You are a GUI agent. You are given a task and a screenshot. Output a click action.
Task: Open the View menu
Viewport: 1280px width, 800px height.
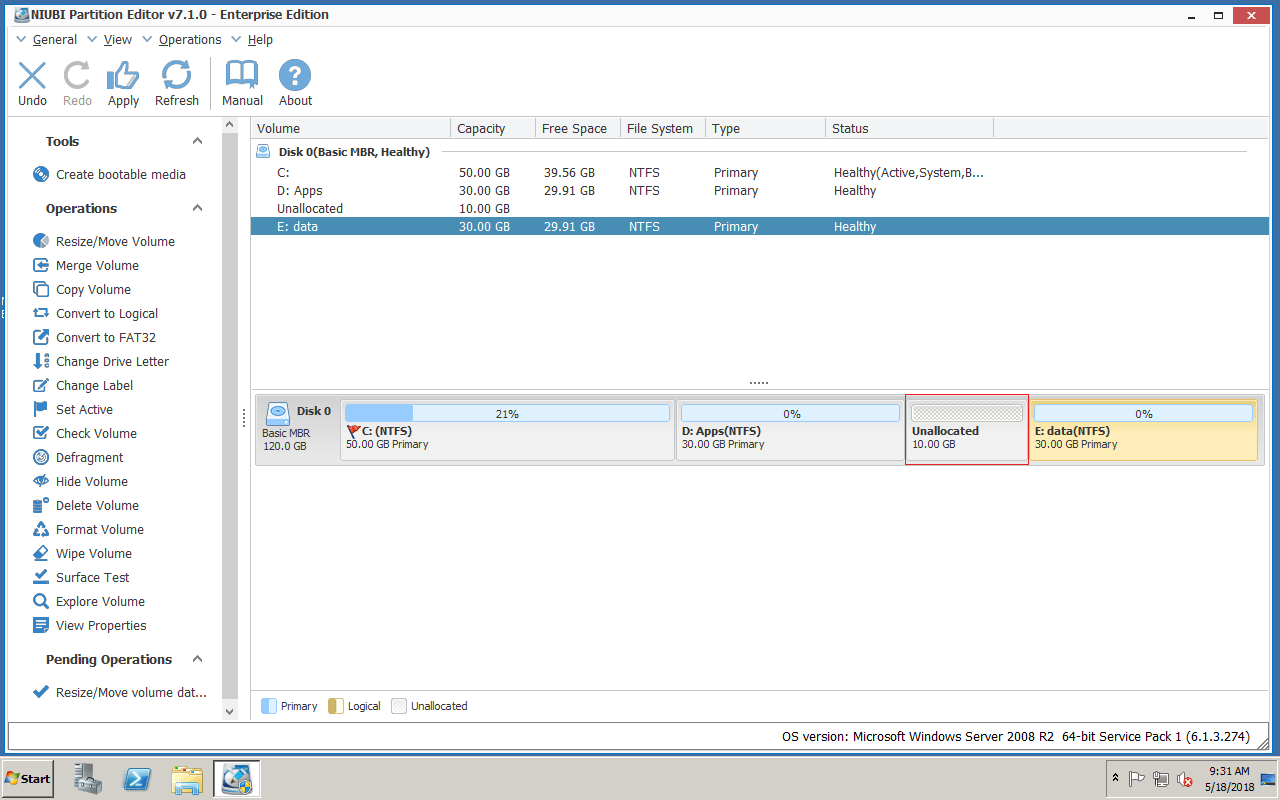click(117, 39)
